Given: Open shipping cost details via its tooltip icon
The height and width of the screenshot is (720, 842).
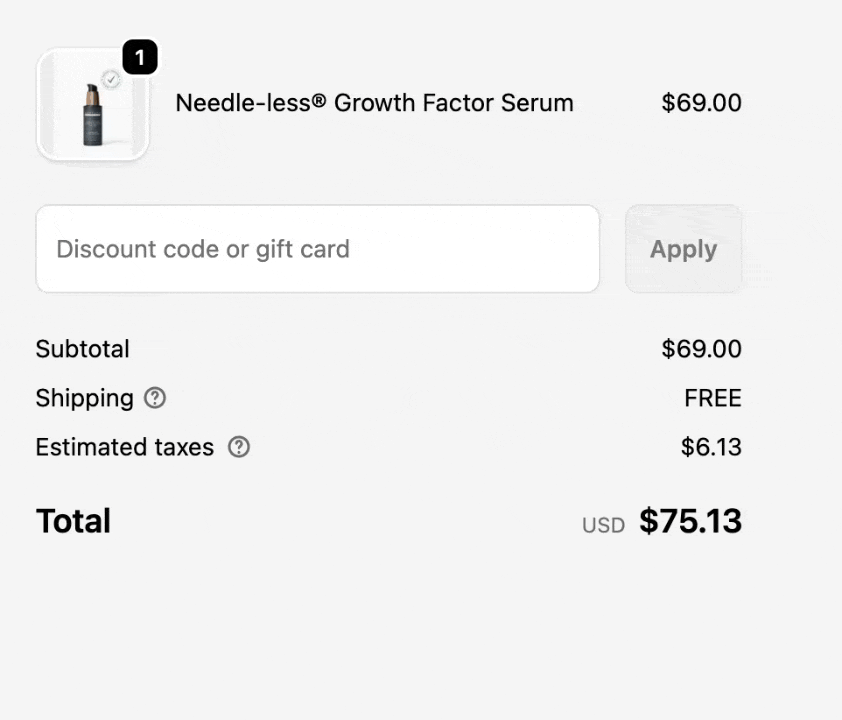Looking at the screenshot, I should pos(154,398).
